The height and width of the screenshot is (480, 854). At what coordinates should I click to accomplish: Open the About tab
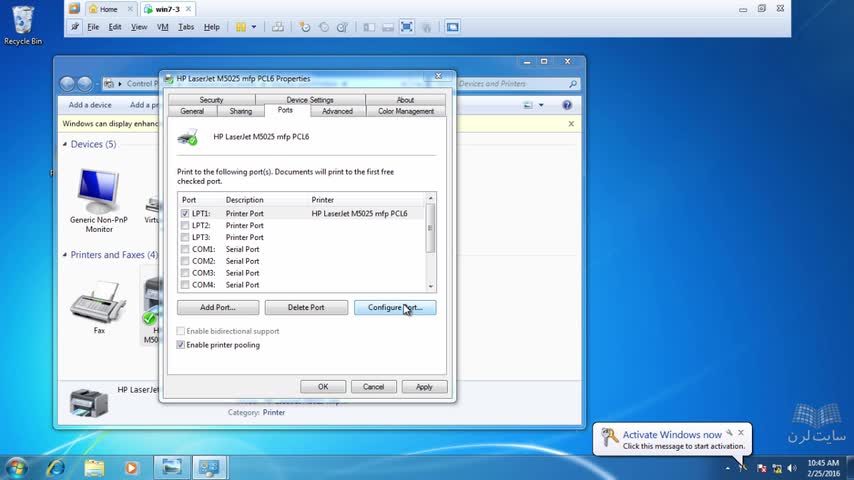click(x=405, y=100)
